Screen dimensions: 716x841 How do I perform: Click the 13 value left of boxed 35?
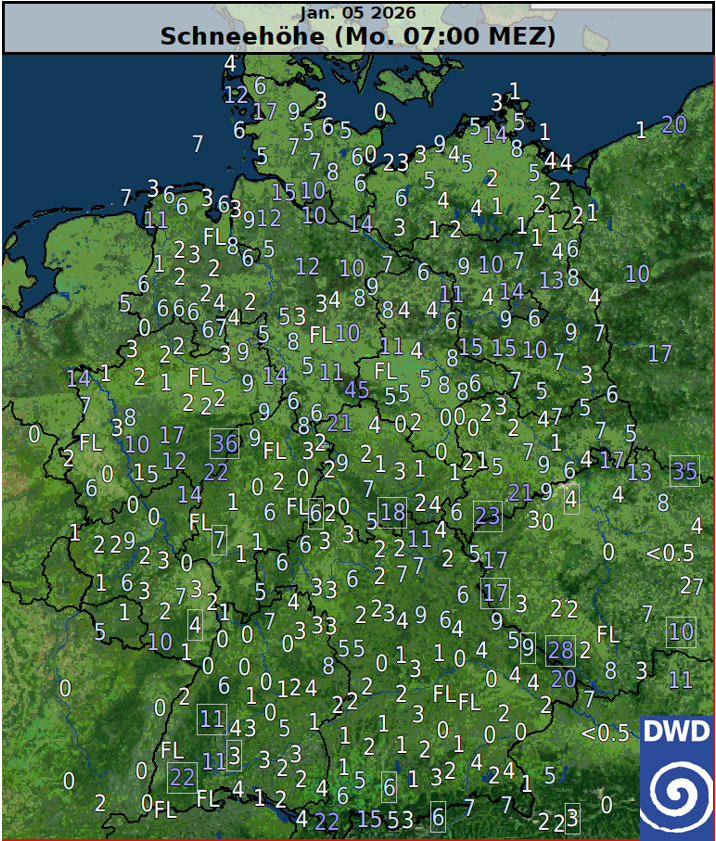[639, 472]
